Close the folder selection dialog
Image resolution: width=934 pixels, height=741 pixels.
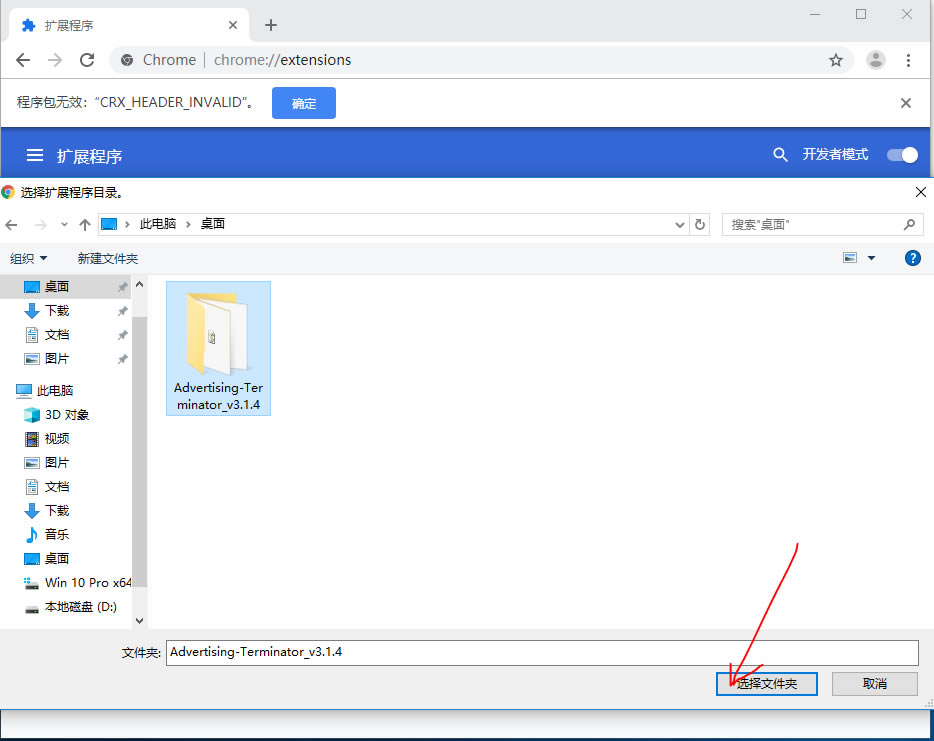pos(920,192)
